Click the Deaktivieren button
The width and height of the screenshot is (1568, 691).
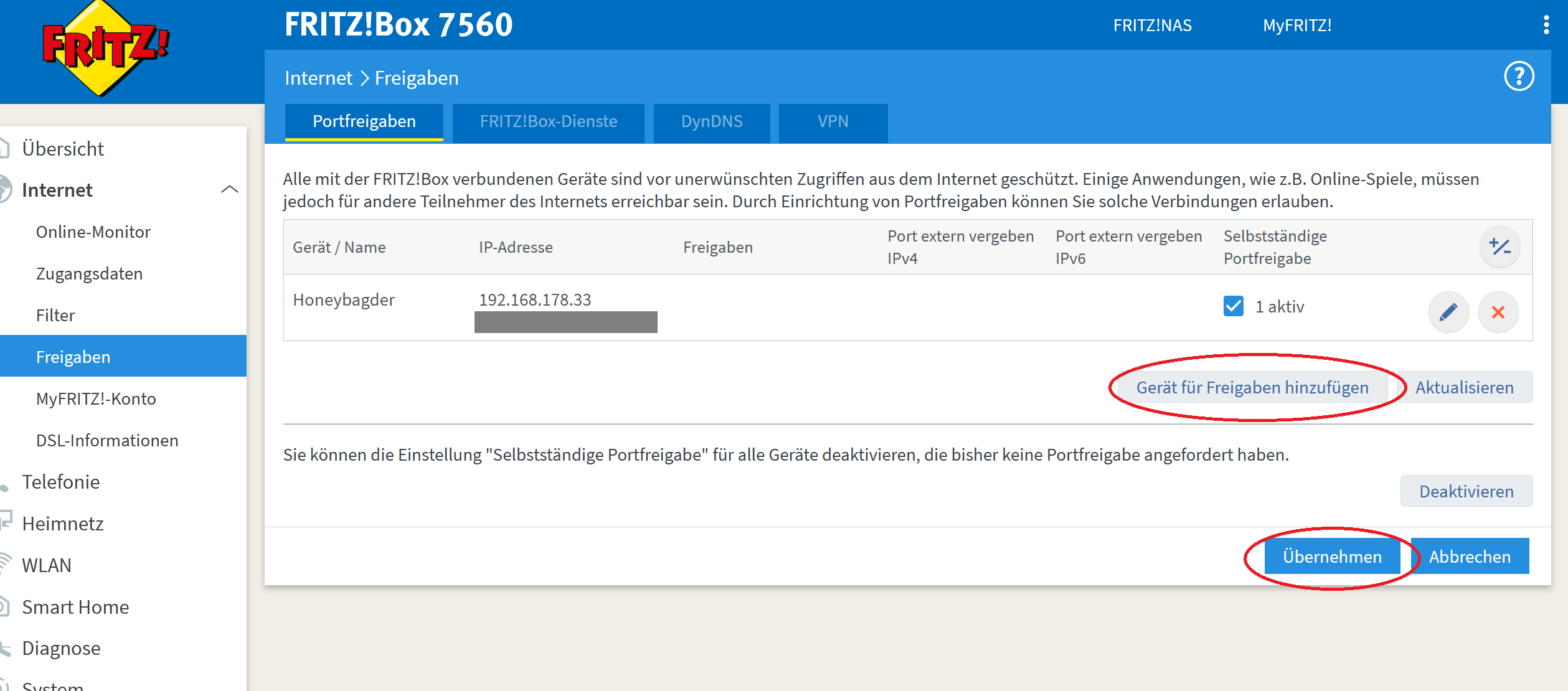tap(1466, 491)
